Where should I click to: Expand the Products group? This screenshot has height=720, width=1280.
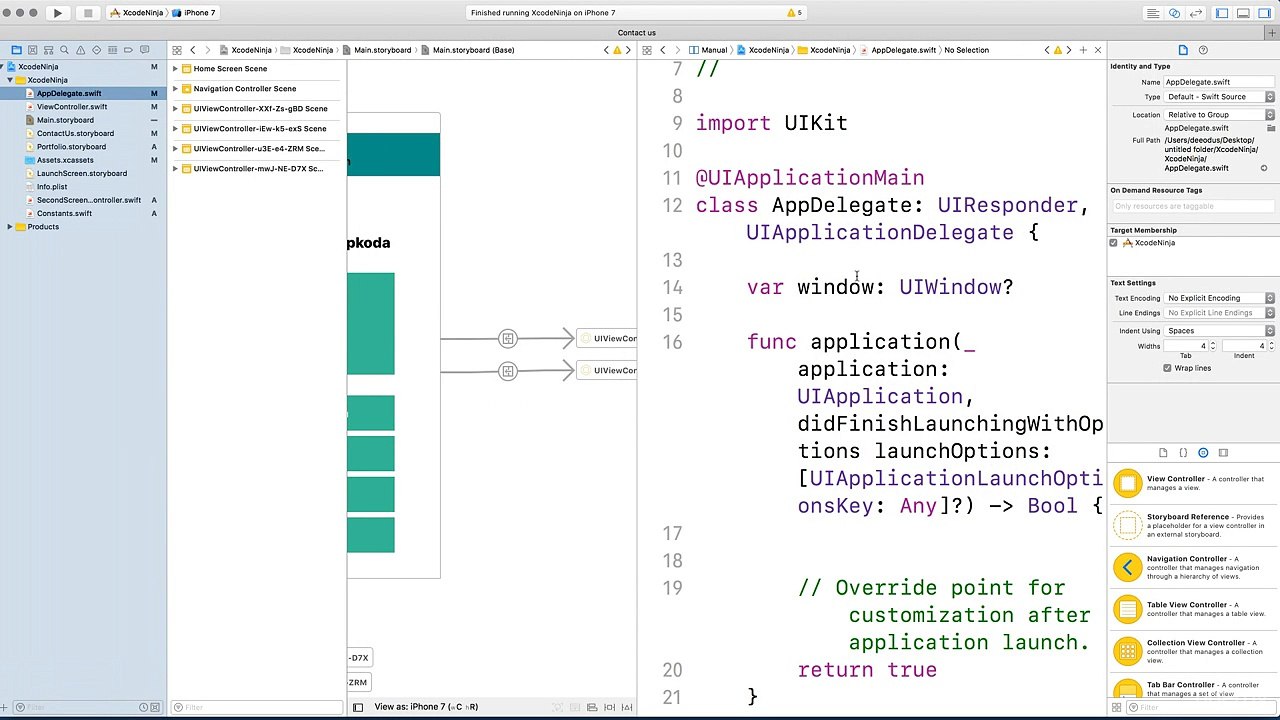coord(10,227)
